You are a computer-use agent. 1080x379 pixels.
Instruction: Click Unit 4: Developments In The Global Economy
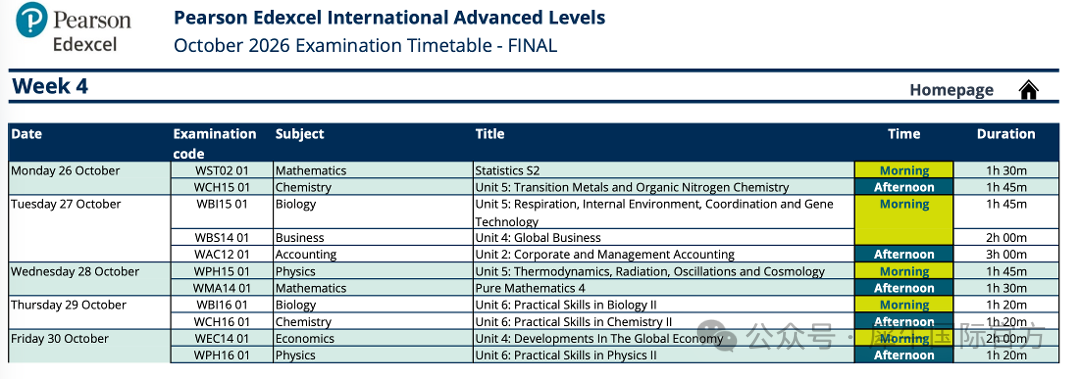[663, 338]
